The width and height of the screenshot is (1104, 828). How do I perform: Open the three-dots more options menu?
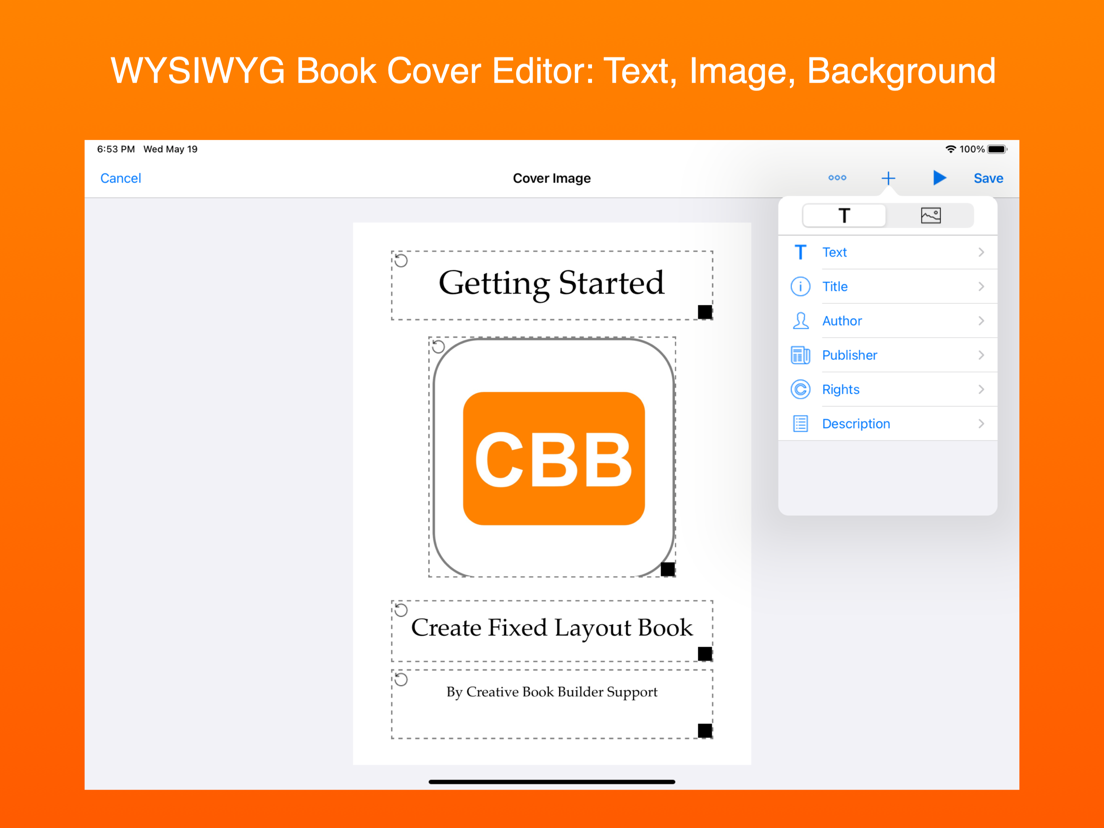pyautogui.click(x=837, y=177)
